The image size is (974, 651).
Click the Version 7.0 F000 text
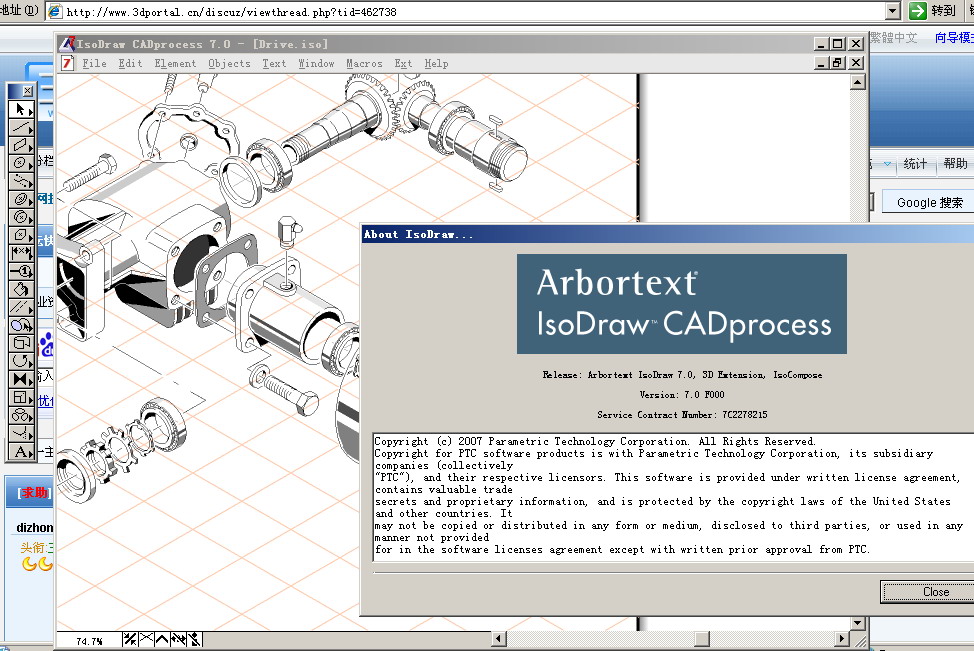click(x=681, y=394)
